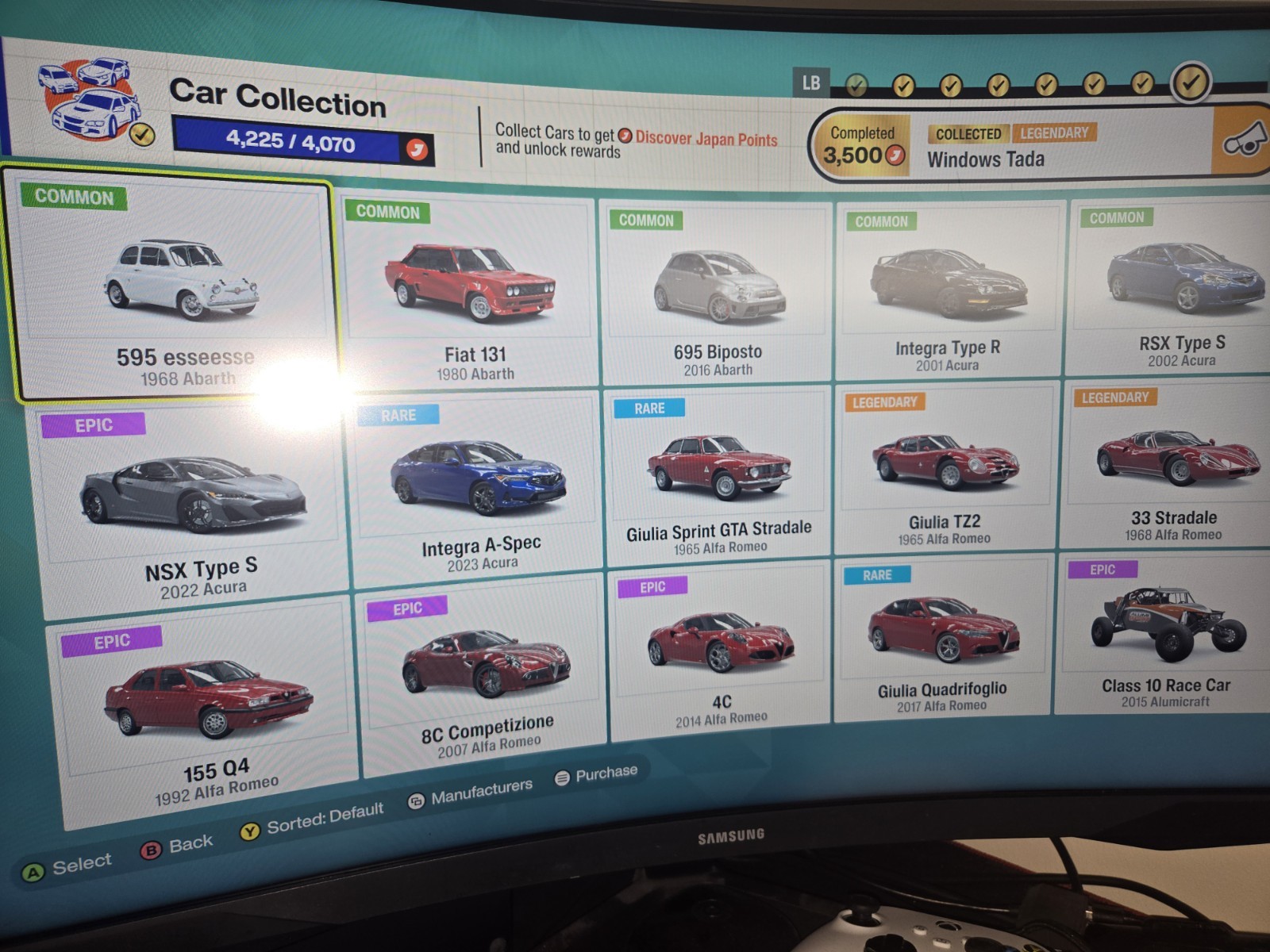Viewport: 1270px width, 952px height.
Task: Click the A Select button prompt
Action: coord(67,866)
